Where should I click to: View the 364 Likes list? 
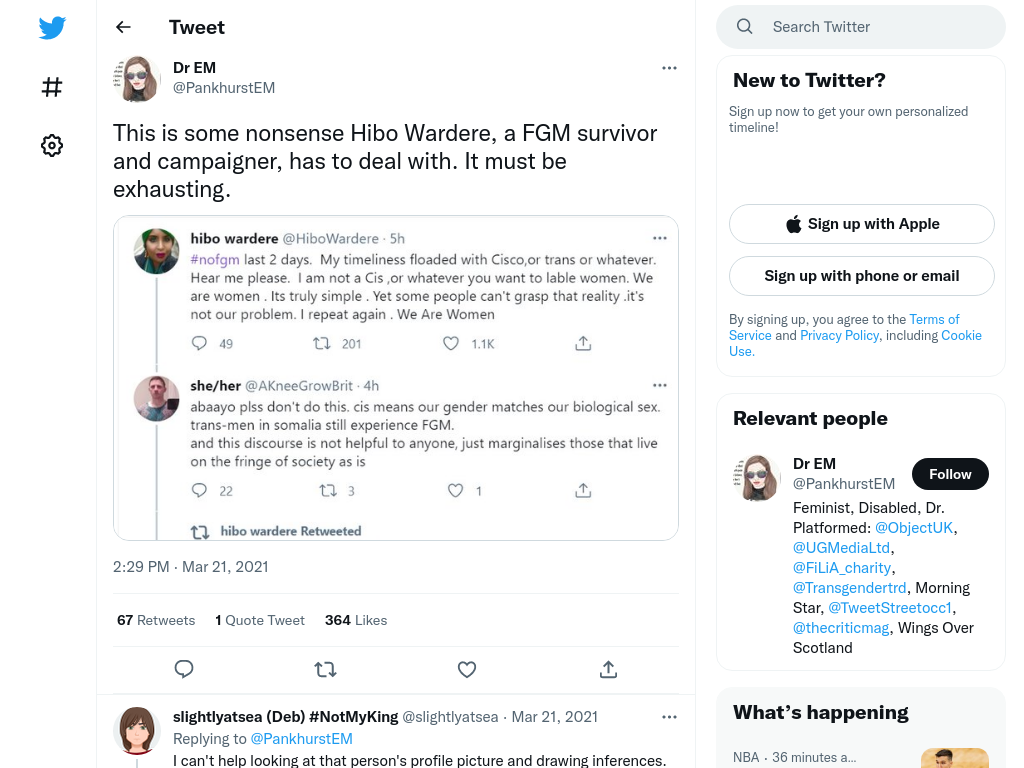pyautogui.click(x=356, y=620)
